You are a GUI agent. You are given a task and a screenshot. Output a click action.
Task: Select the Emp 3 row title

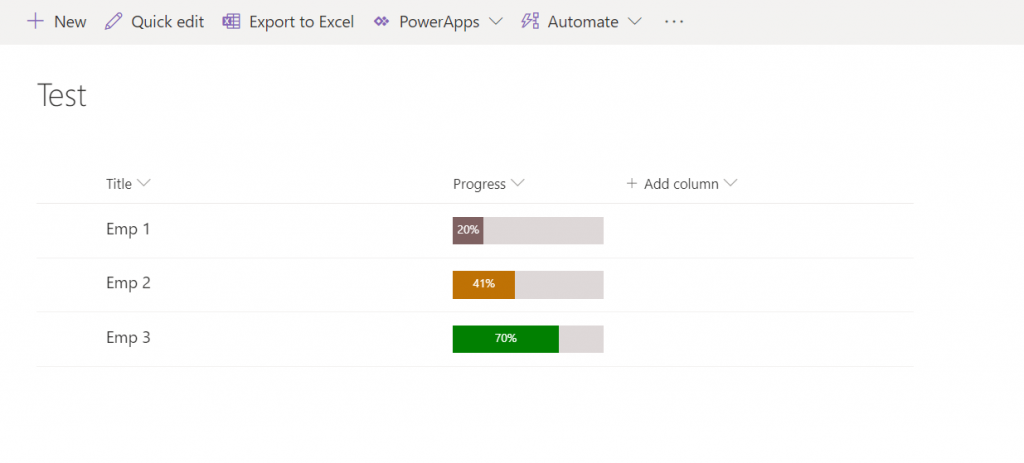(x=128, y=338)
